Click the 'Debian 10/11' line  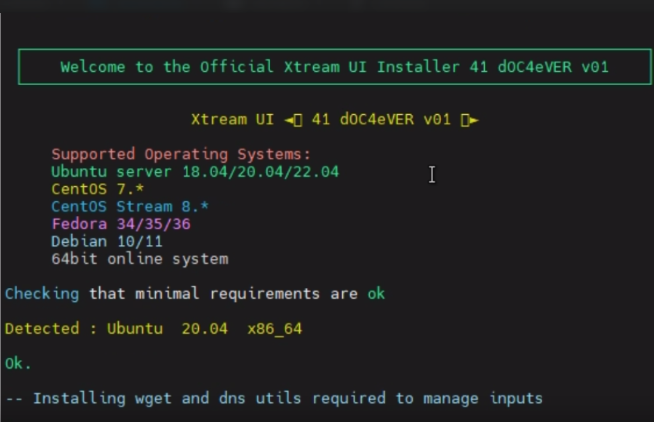(x=107, y=242)
